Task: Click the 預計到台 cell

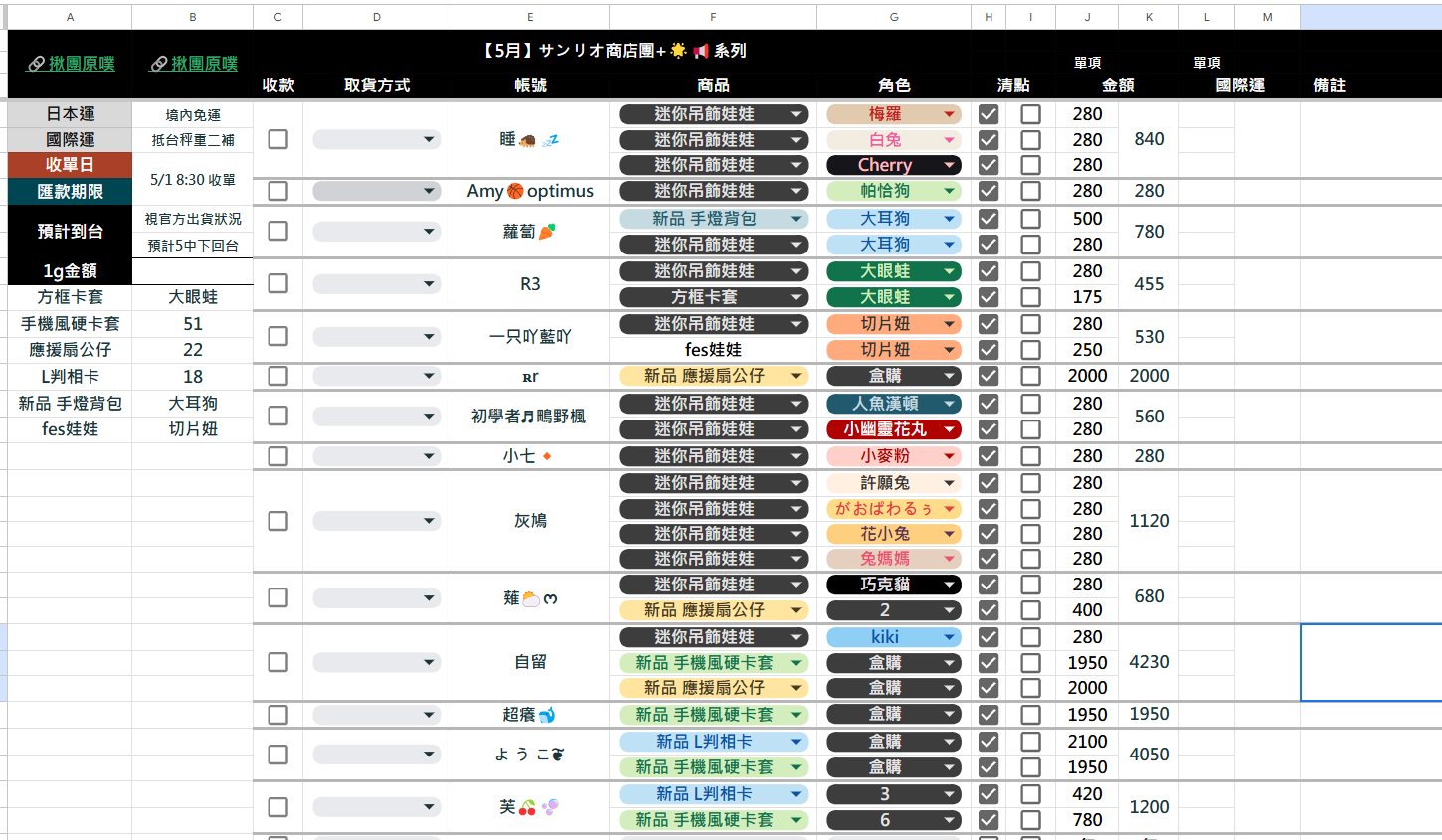Action: pyautogui.click(x=70, y=232)
